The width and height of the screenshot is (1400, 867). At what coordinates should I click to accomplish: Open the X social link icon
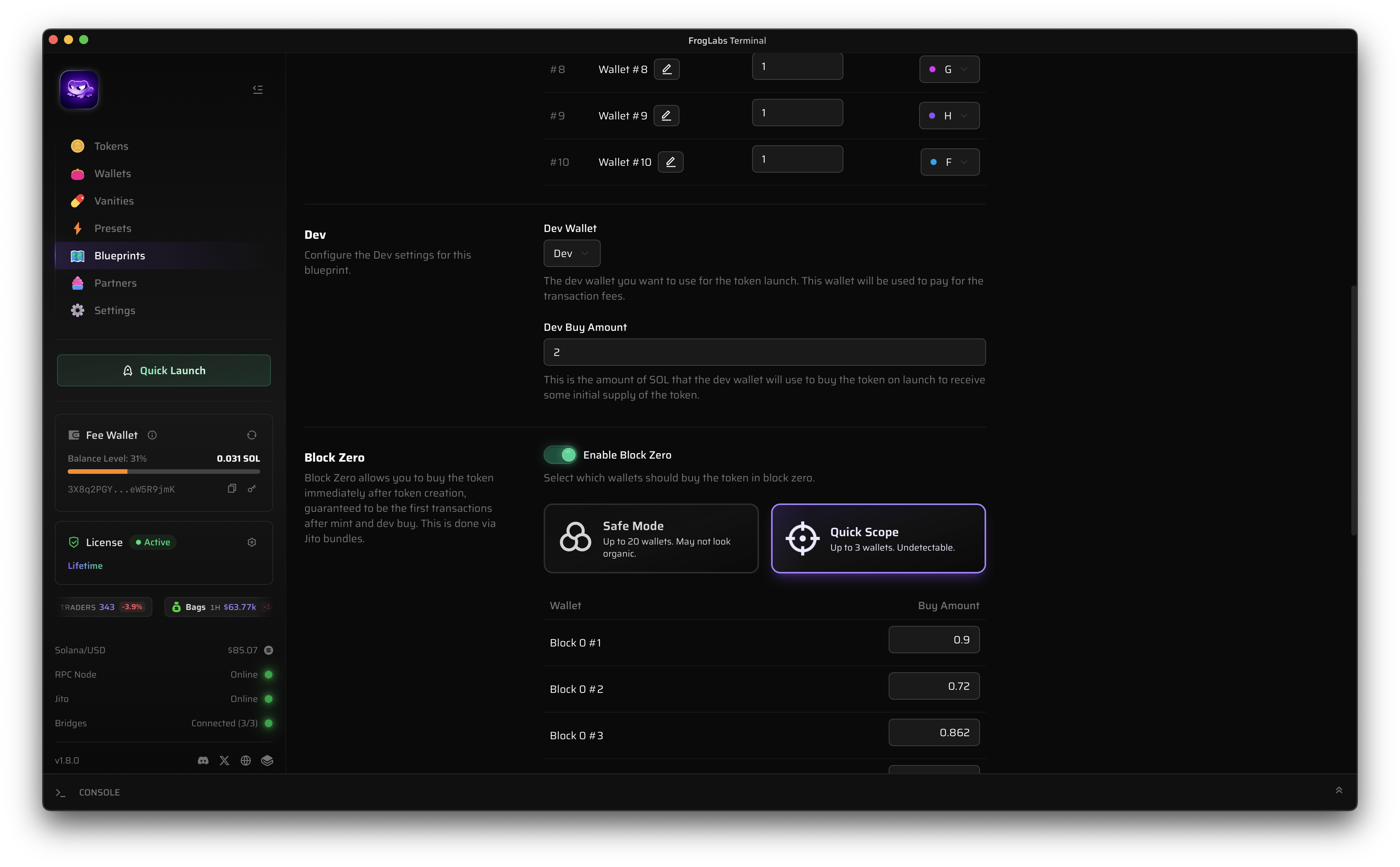pyautogui.click(x=224, y=761)
